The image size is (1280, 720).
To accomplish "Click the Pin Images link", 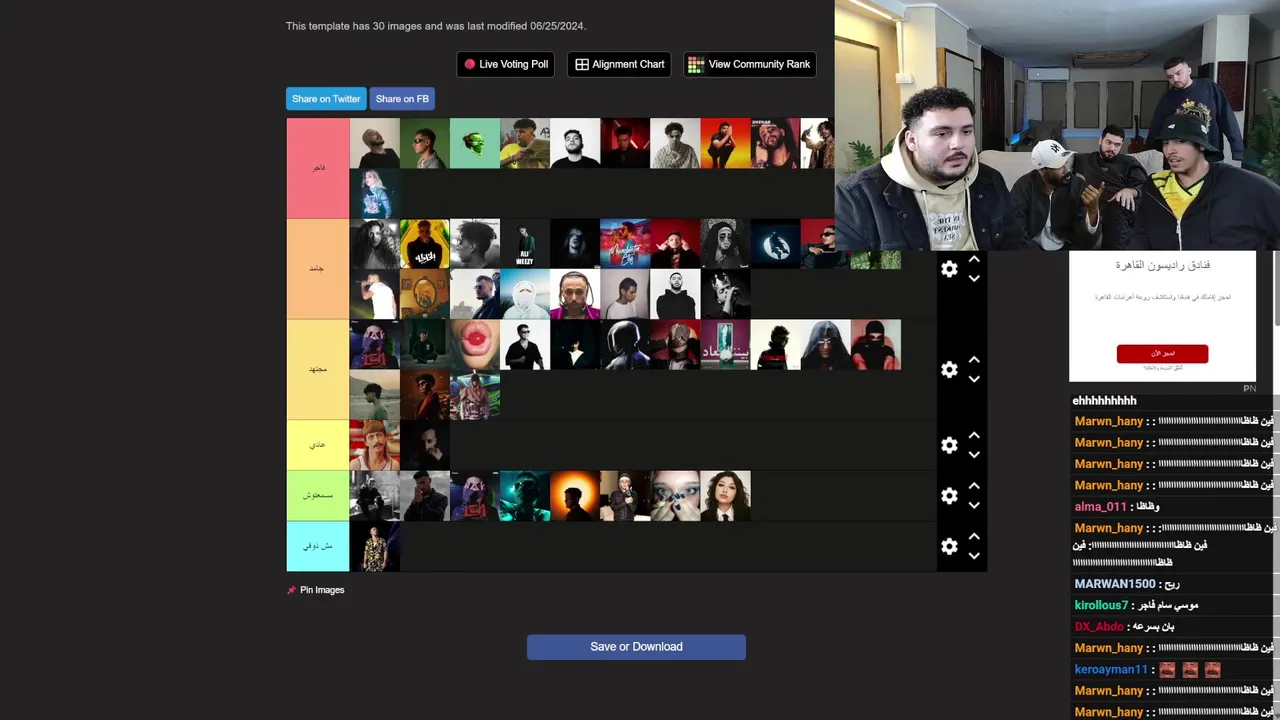I will coord(322,590).
